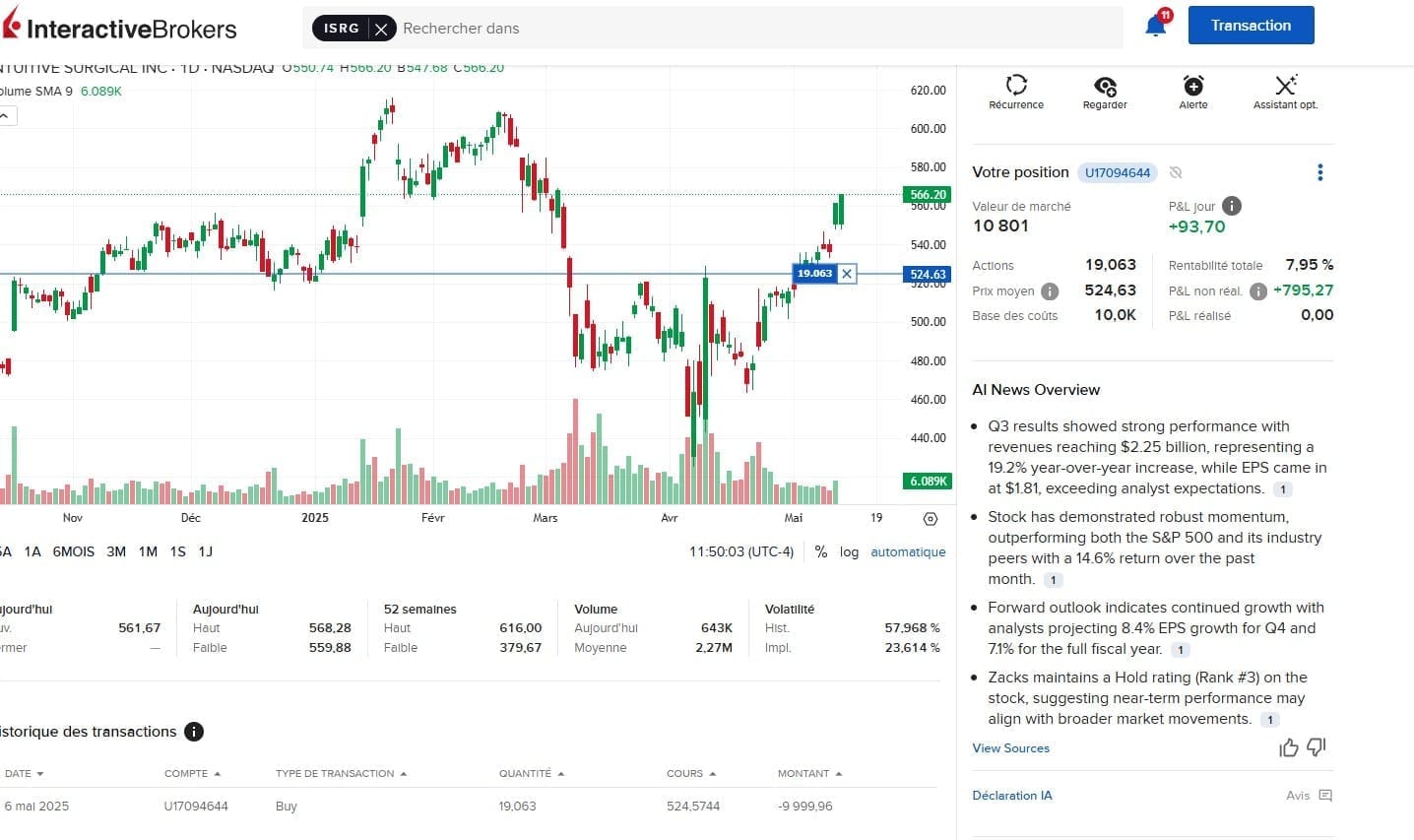Open source badge of the Q3 results bullet
Screen dimensions: 1414x840
coord(1282,489)
